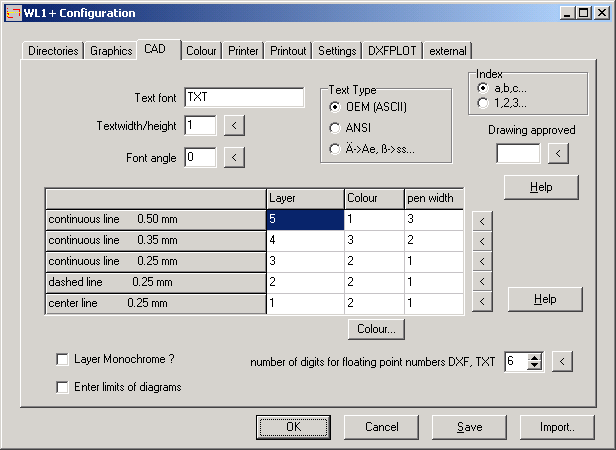
Task: Click the arrow button under Drawing approved
Action: (x=557, y=153)
